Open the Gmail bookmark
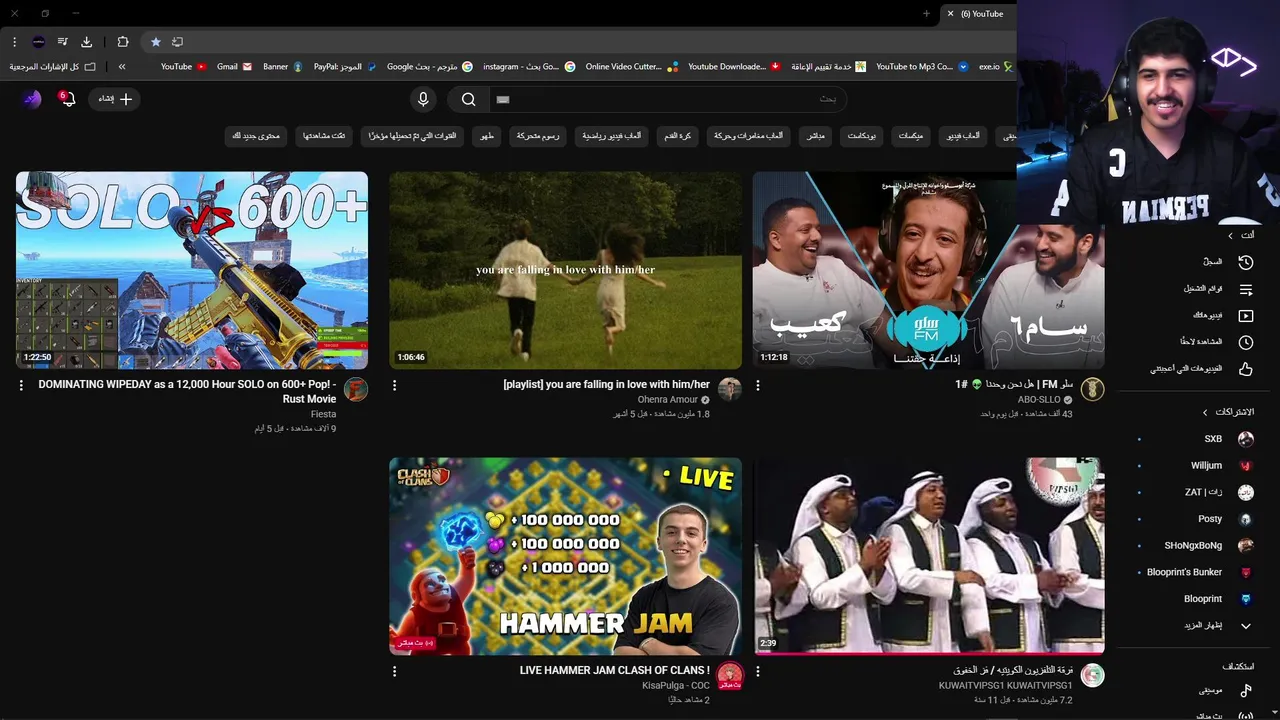The height and width of the screenshot is (720, 1280). 234,66
